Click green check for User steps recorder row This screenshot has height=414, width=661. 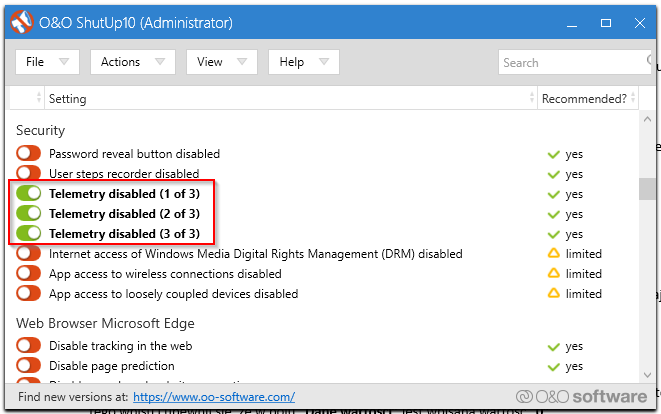[x=554, y=174]
